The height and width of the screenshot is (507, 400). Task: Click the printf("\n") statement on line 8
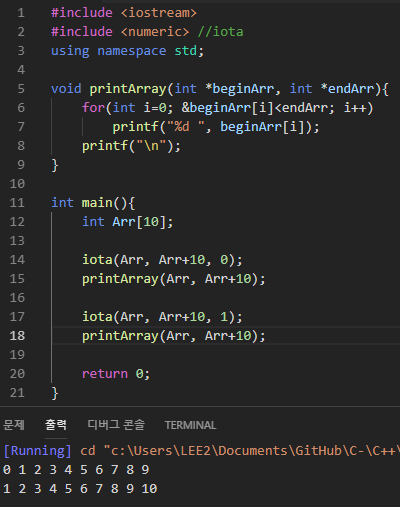tap(131, 146)
